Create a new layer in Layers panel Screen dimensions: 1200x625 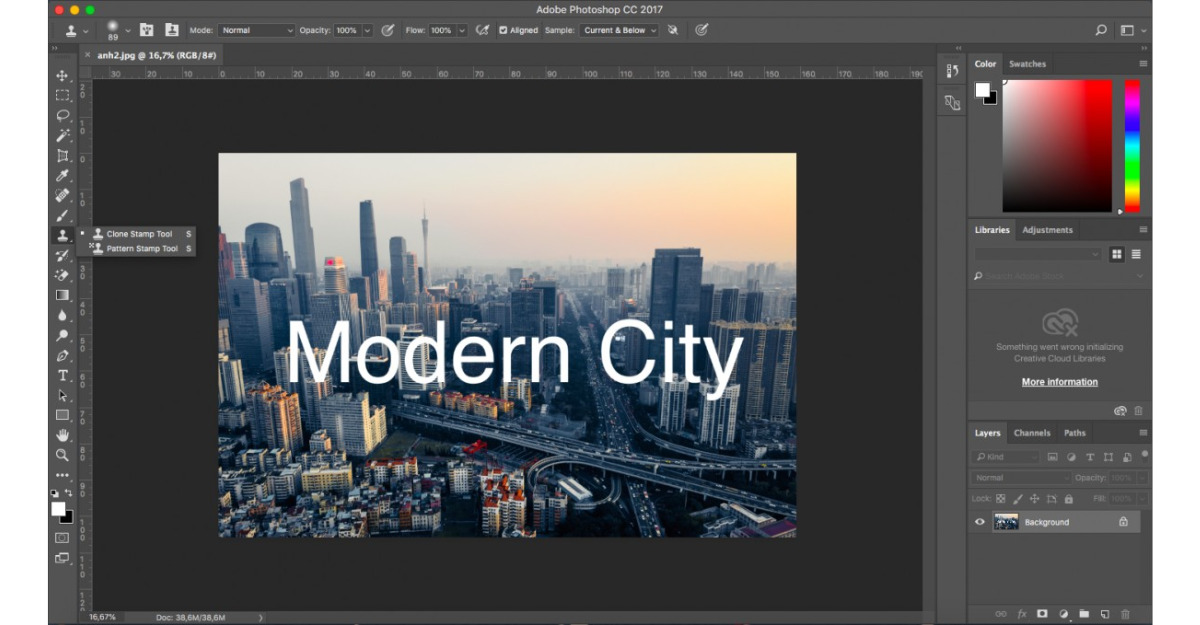click(x=1105, y=613)
